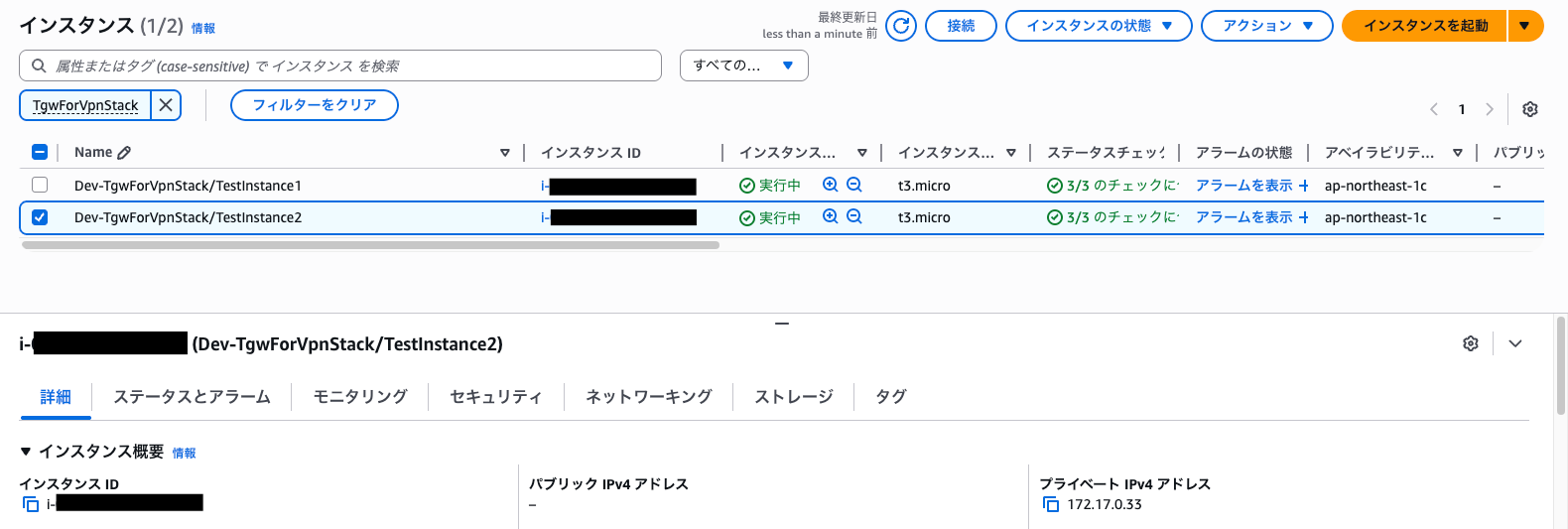1568x529 pixels.
Task: Switch to ネットワーキング tab
Action: click(x=649, y=397)
